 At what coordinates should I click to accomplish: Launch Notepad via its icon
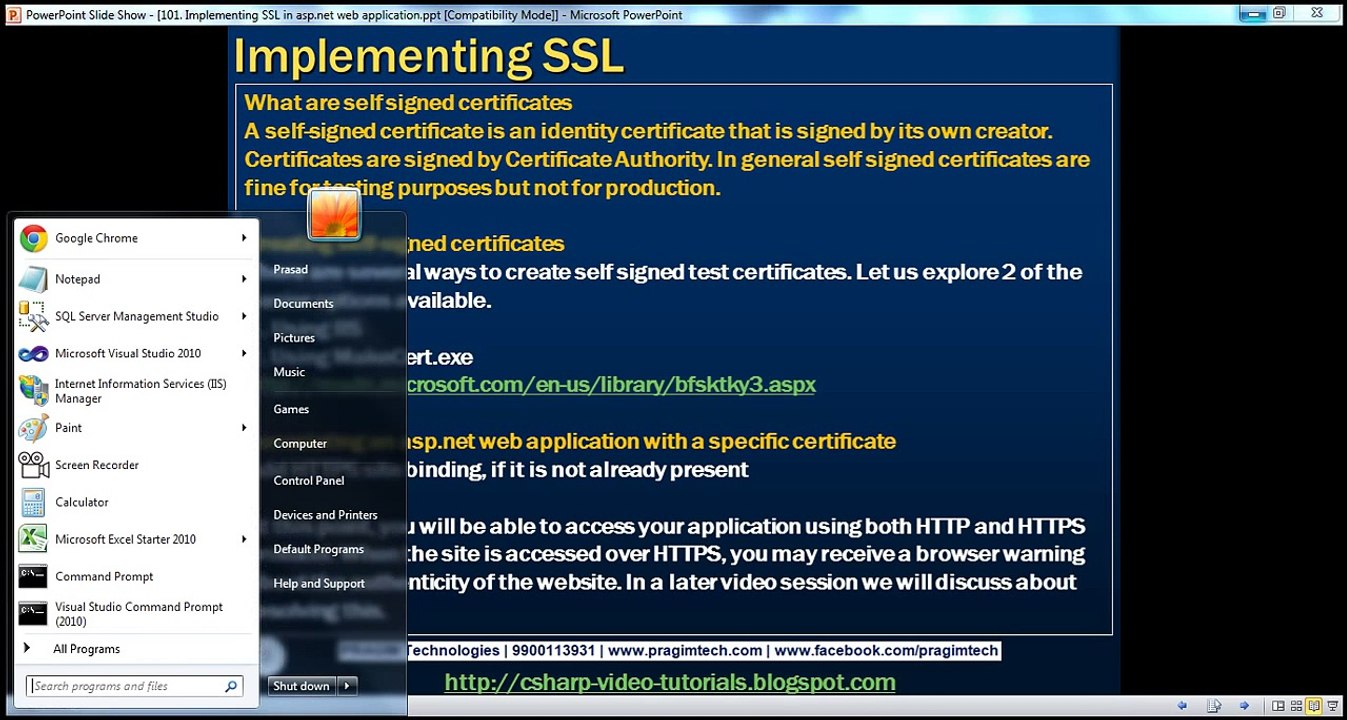33,279
